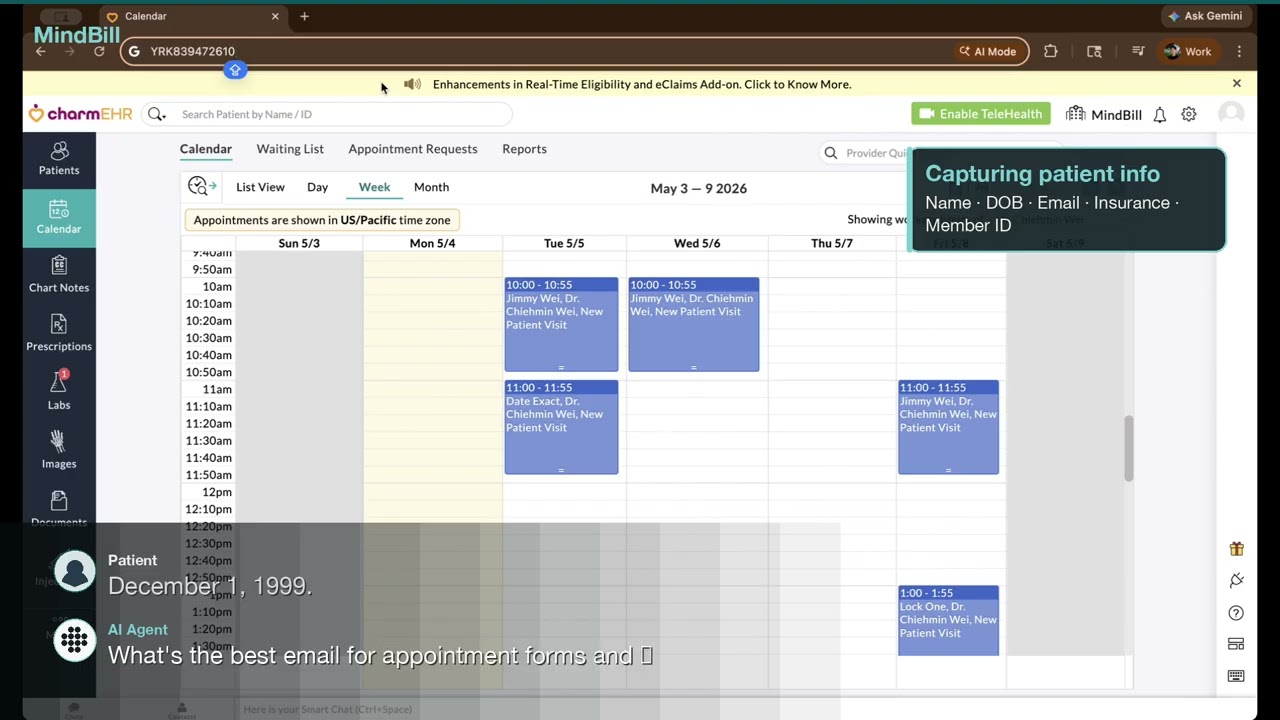This screenshot has height=720, width=1280.
Task: Open the Images sidebar section
Action: 59,451
